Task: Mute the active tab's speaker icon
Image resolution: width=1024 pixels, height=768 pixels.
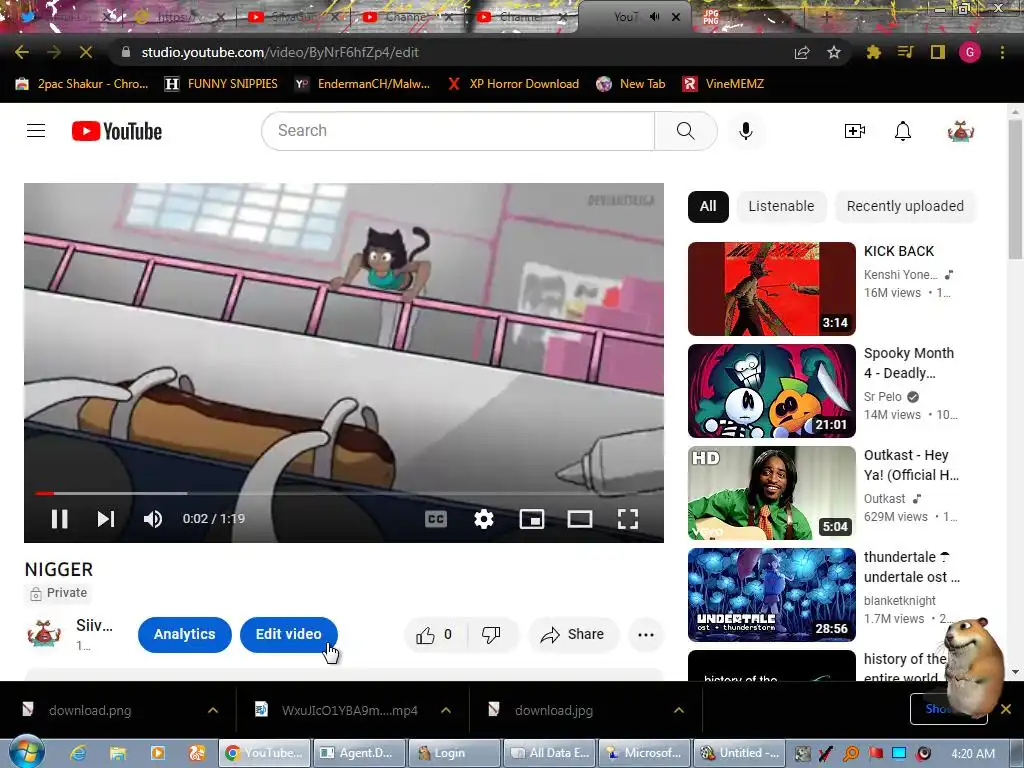Action: 654,17
